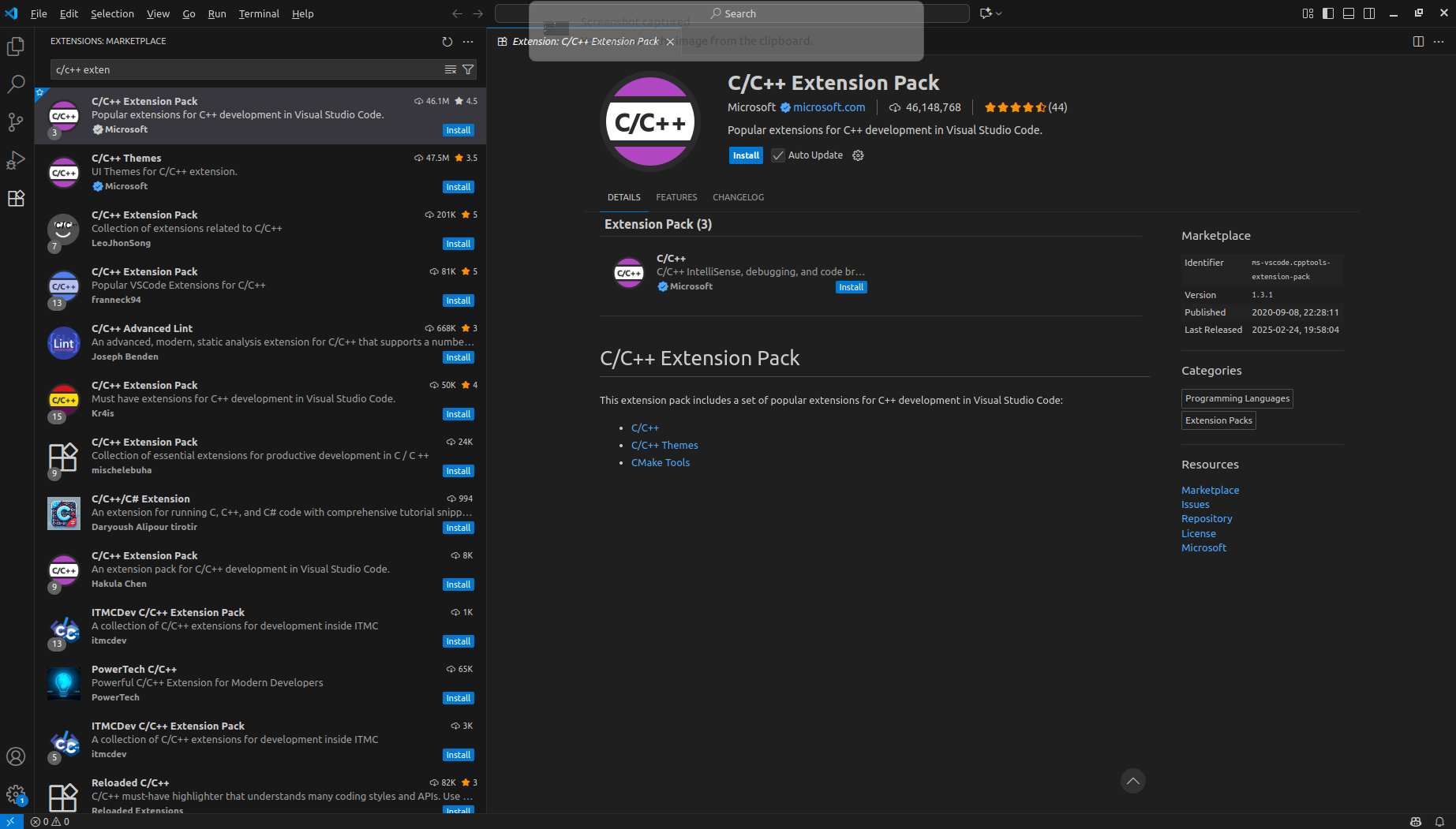Click the Manage gear icon in activity bar

click(x=16, y=794)
